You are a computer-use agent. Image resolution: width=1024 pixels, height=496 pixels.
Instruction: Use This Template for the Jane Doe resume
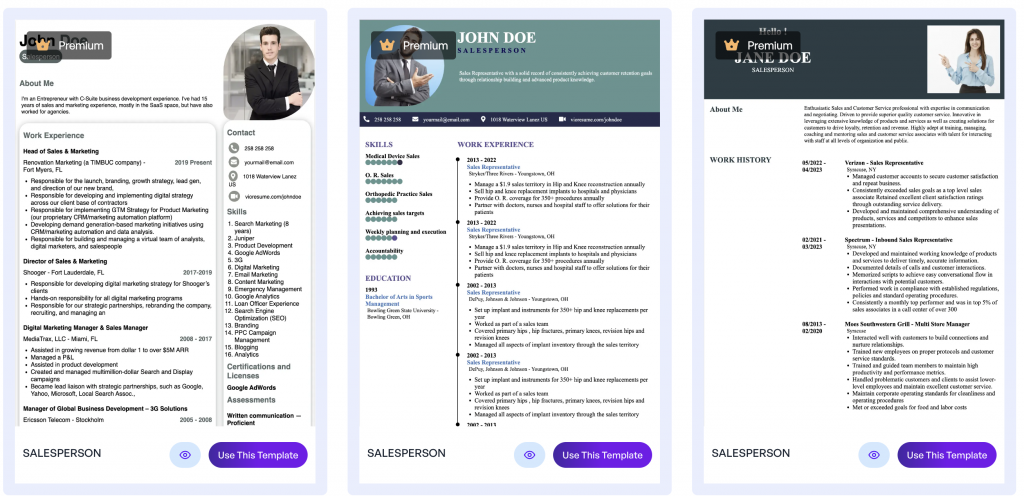pyautogui.click(x=947, y=455)
